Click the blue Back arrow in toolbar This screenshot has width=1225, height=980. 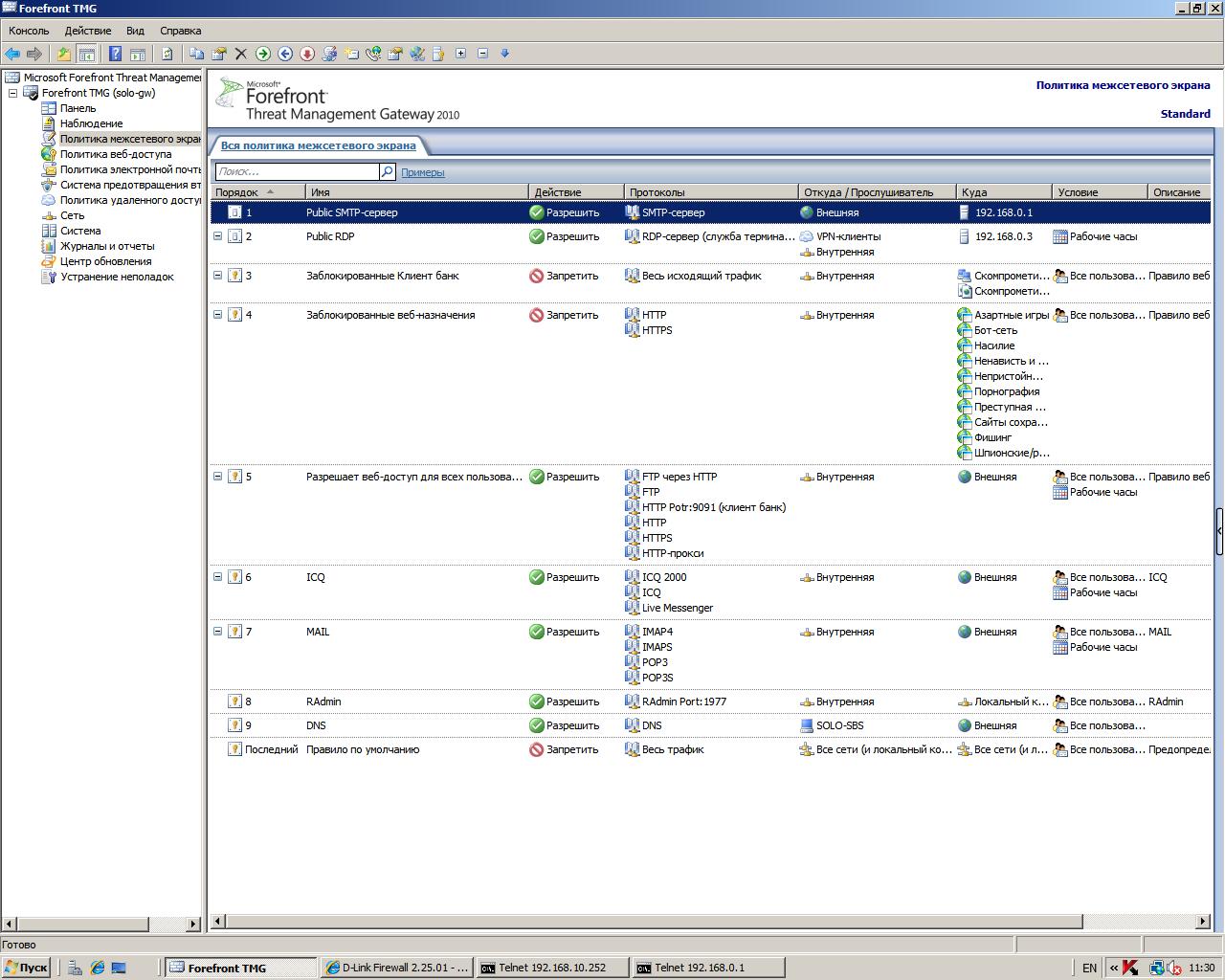[x=12, y=54]
